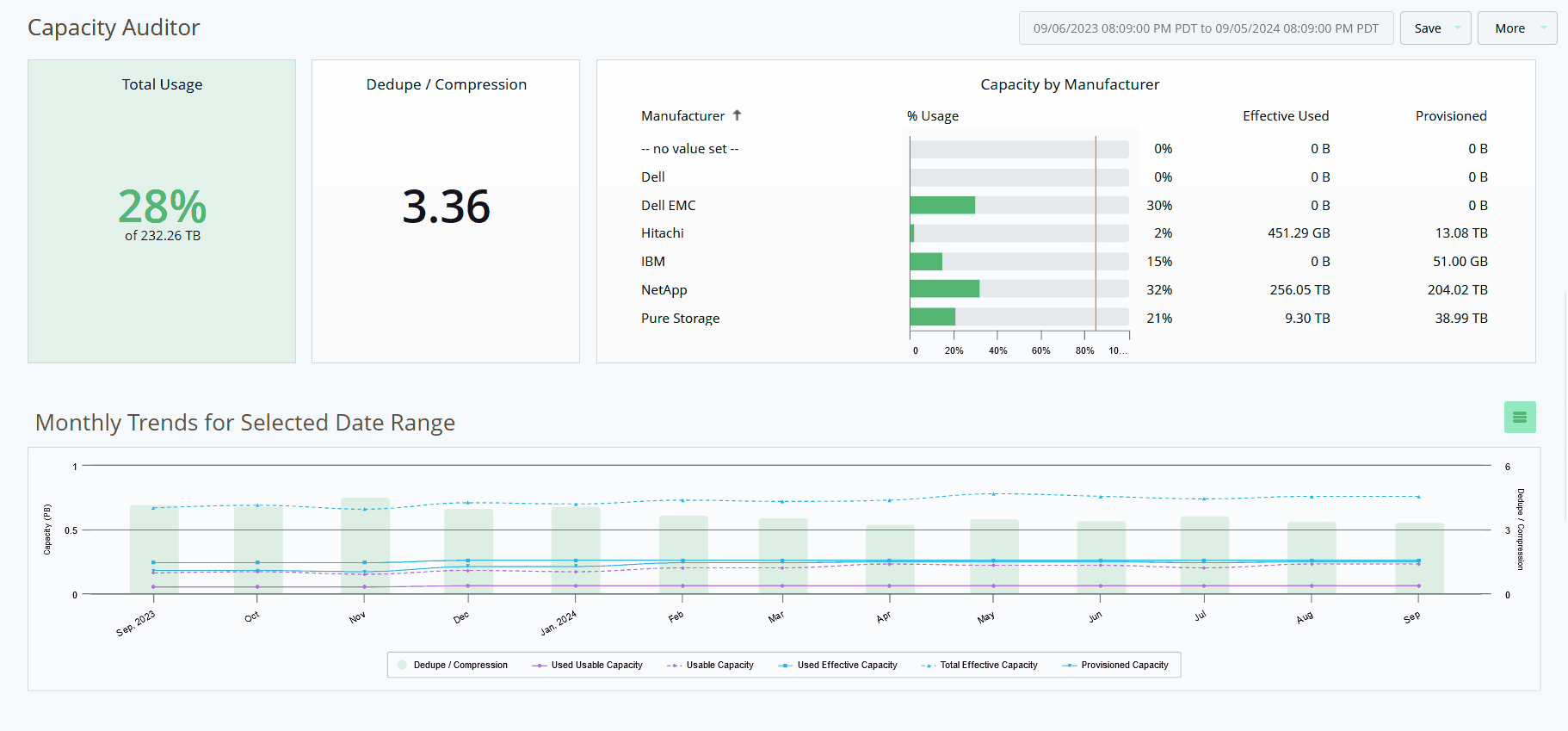Click the % Usage column header
Viewport: 1568px width, 731px height.
pyautogui.click(x=932, y=115)
